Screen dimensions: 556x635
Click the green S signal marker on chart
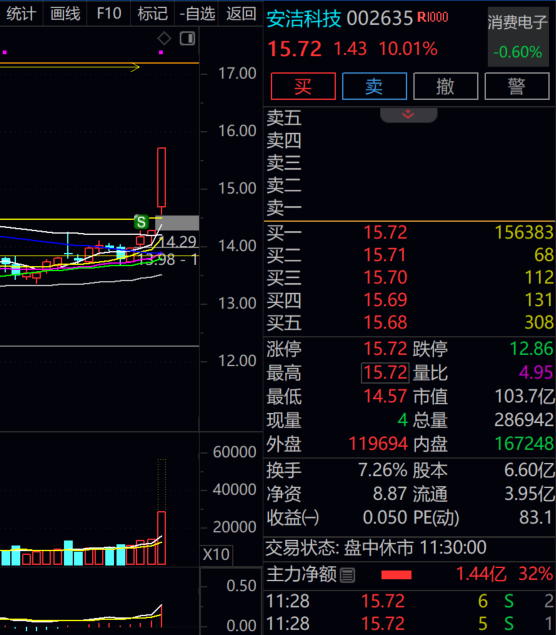[141, 222]
